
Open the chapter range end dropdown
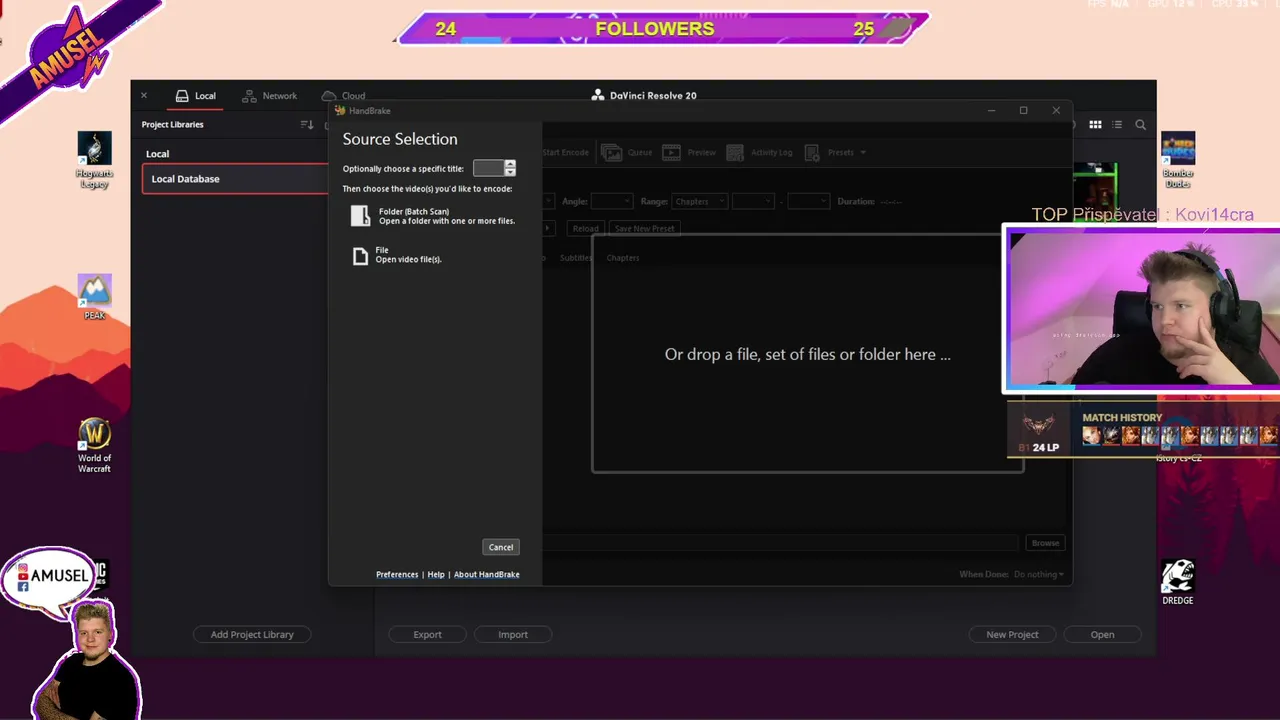tap(808, 201)
